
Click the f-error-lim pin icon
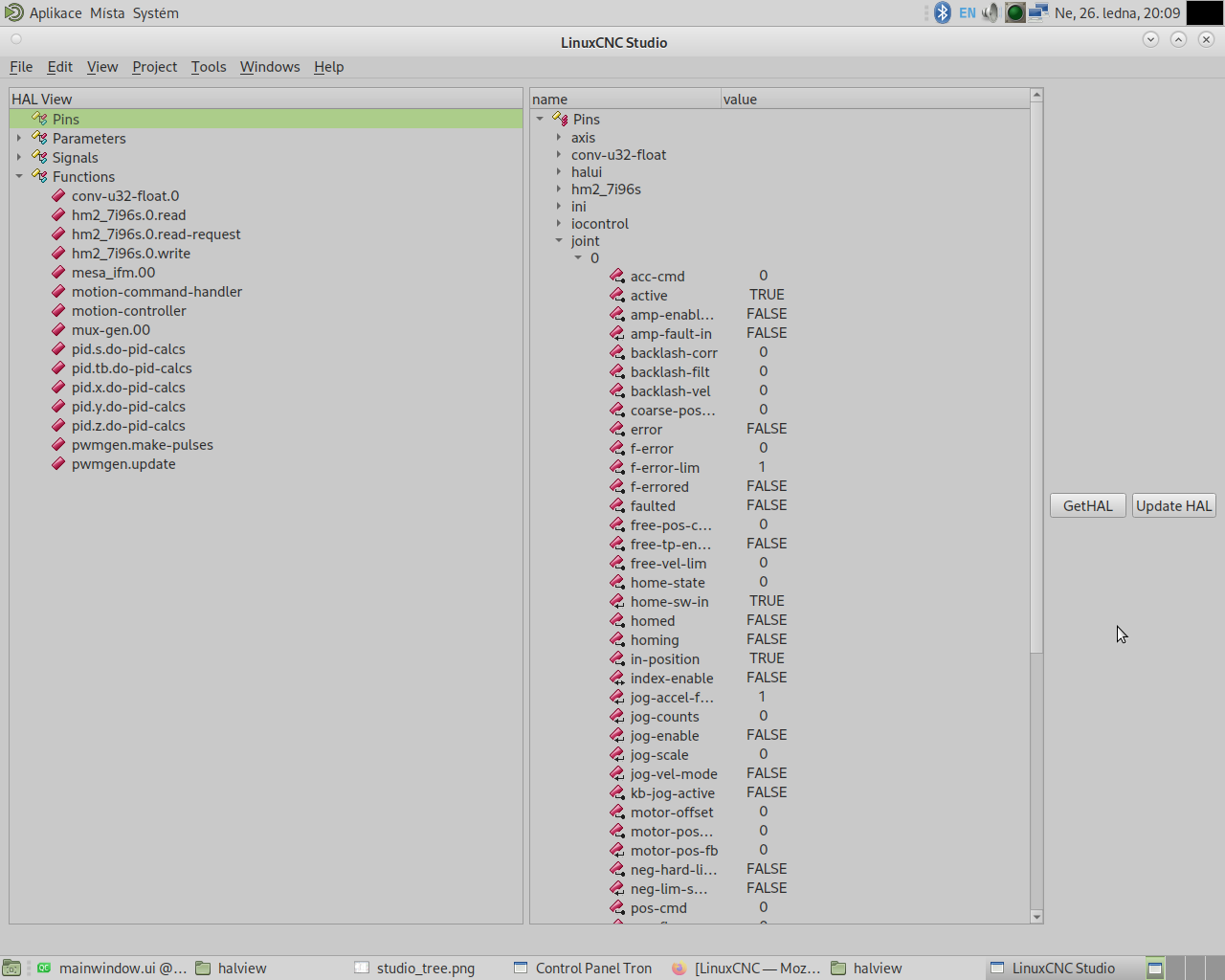[617, 467]
